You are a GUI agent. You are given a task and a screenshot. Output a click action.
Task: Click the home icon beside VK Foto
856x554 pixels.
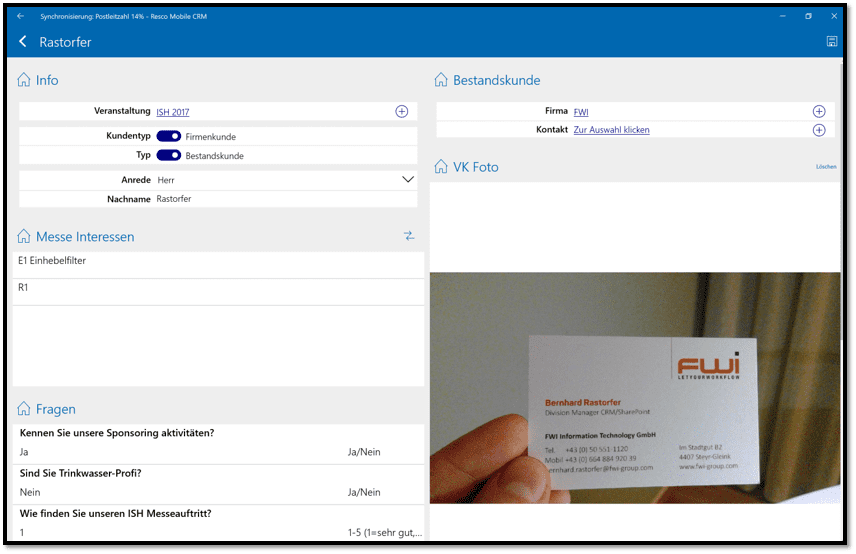pos(441,166)
